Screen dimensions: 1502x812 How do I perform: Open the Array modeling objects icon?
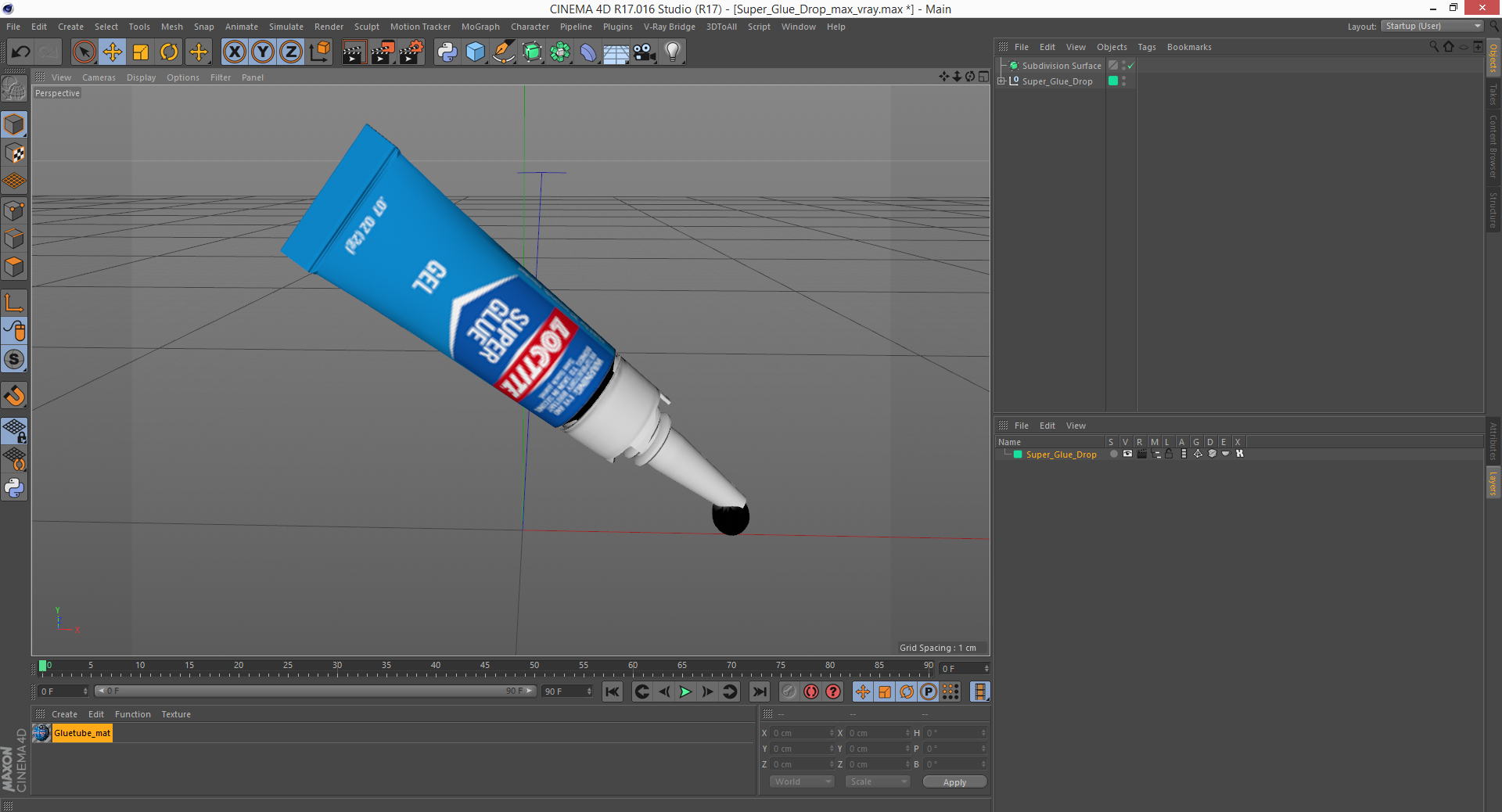click(x=560, y=52)
